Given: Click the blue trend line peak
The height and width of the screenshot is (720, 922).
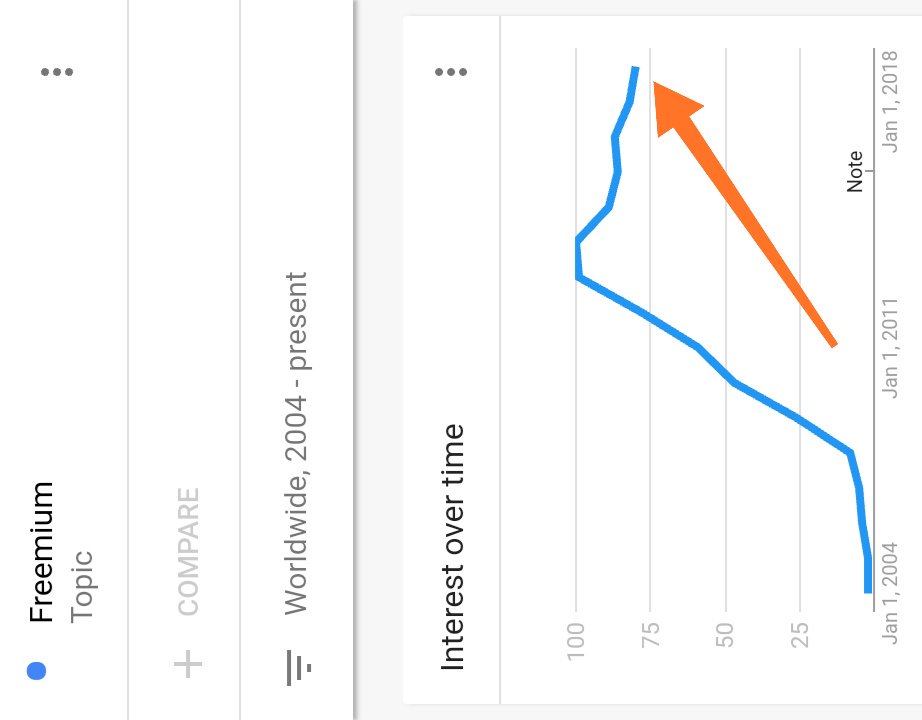Looking at the screenshot, I should click(x=579, y=259).
